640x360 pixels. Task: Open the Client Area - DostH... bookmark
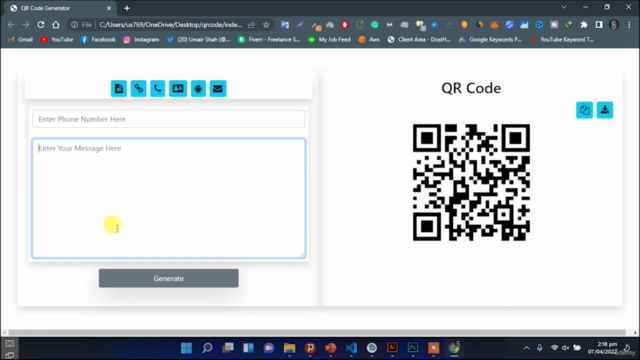point(419,40)
